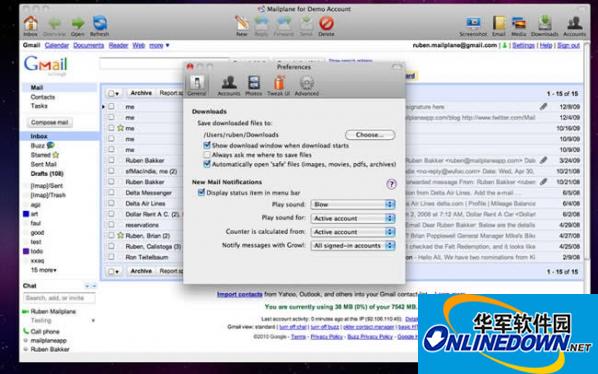Click the Sign out link
The image size is (598, 374).
point(568,45)
